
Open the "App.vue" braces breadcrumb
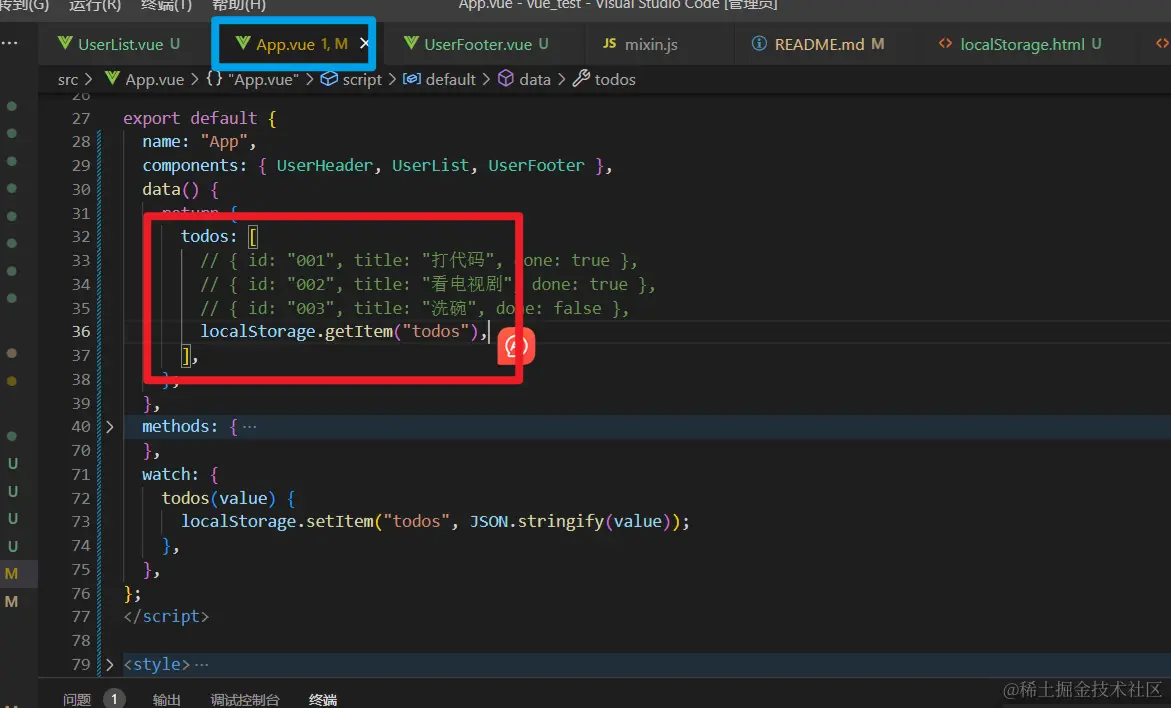(264, 79)
